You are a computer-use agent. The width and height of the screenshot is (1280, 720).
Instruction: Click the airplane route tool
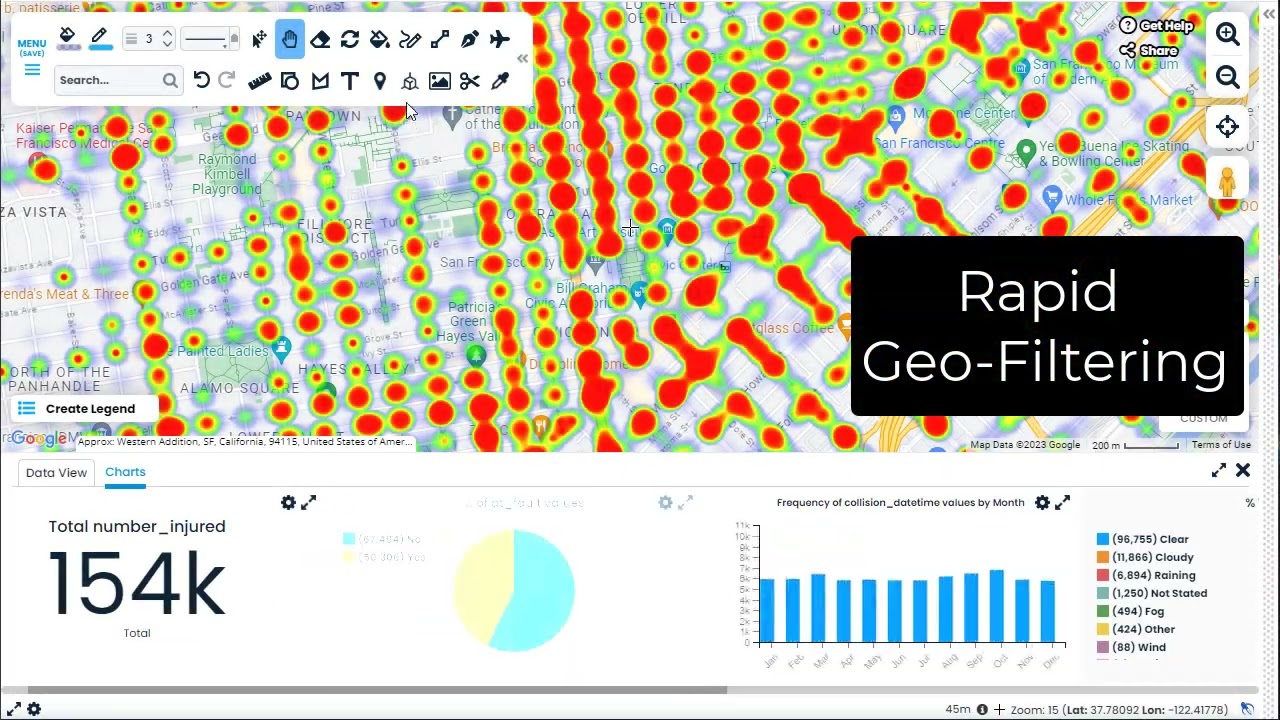pyautogui.click(x=500, y=39)
